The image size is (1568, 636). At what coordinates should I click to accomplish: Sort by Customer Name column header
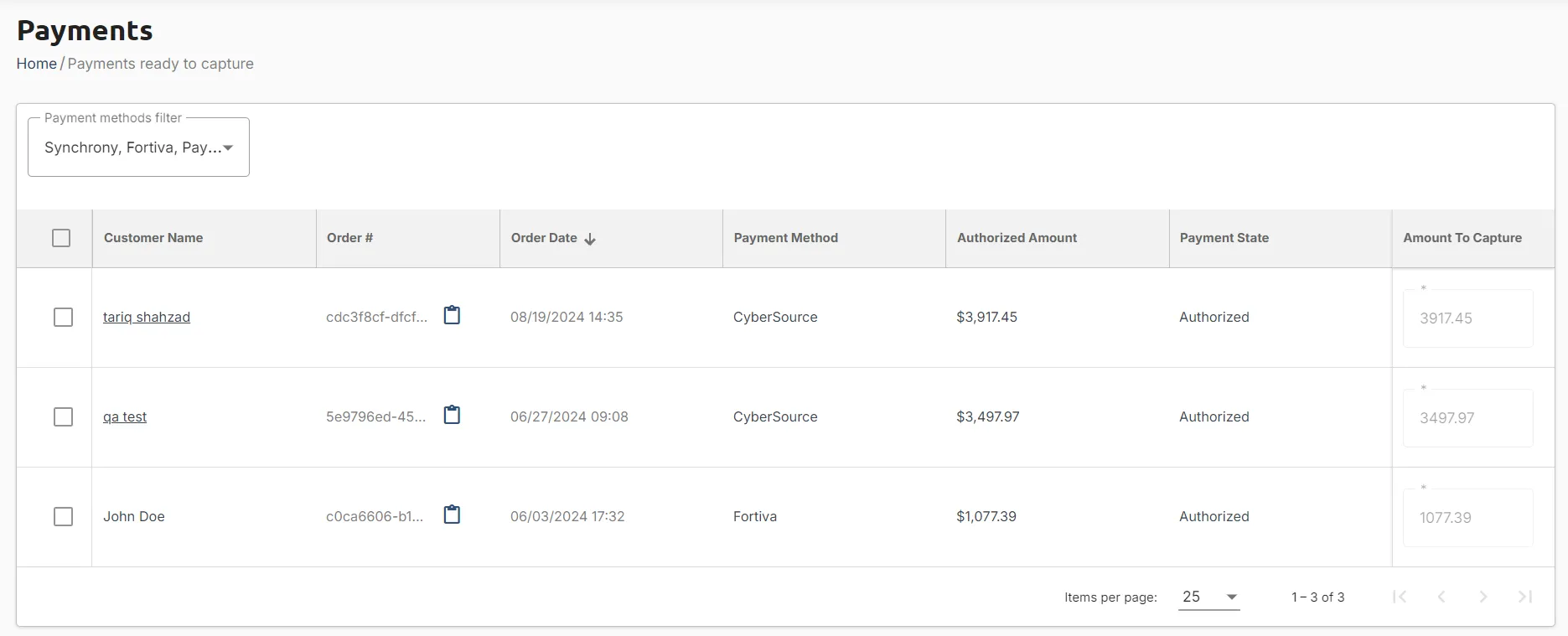pyautogui.click(x=153, y=238)
